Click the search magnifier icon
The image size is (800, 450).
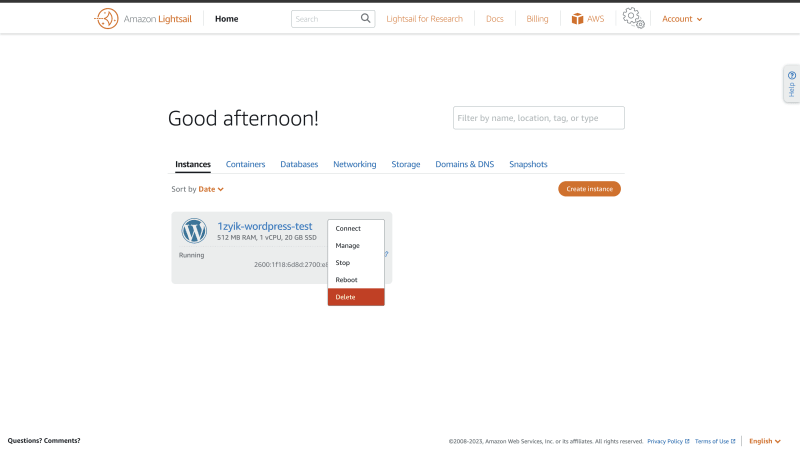coord(365,18)
